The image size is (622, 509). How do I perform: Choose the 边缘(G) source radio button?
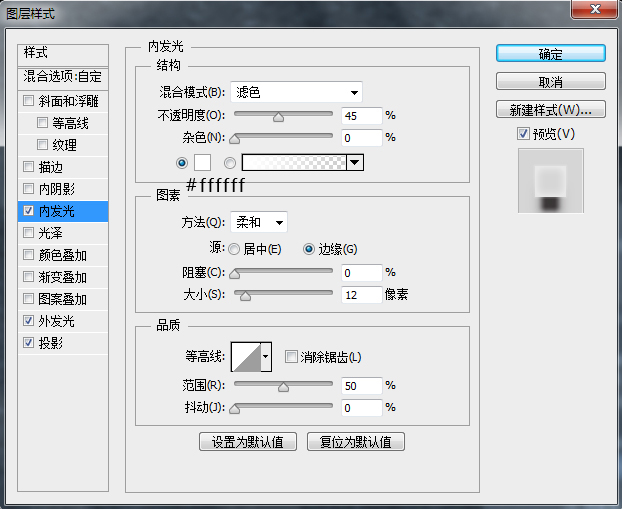(x=309, y=249)
